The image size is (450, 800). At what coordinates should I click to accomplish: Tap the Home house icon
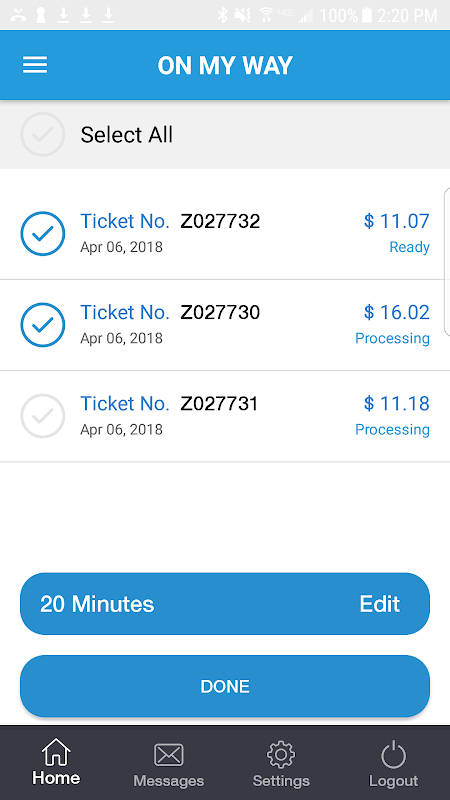[56, 752]
